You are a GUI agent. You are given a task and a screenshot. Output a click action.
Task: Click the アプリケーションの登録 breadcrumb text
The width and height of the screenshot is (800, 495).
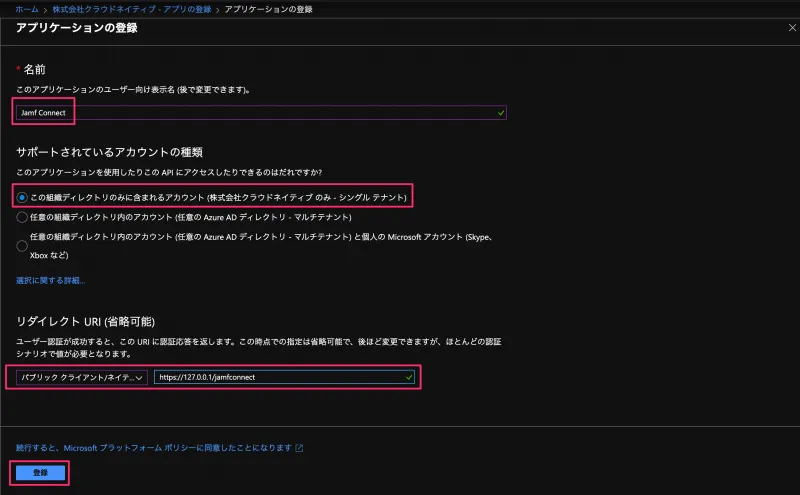pos(268,9)
